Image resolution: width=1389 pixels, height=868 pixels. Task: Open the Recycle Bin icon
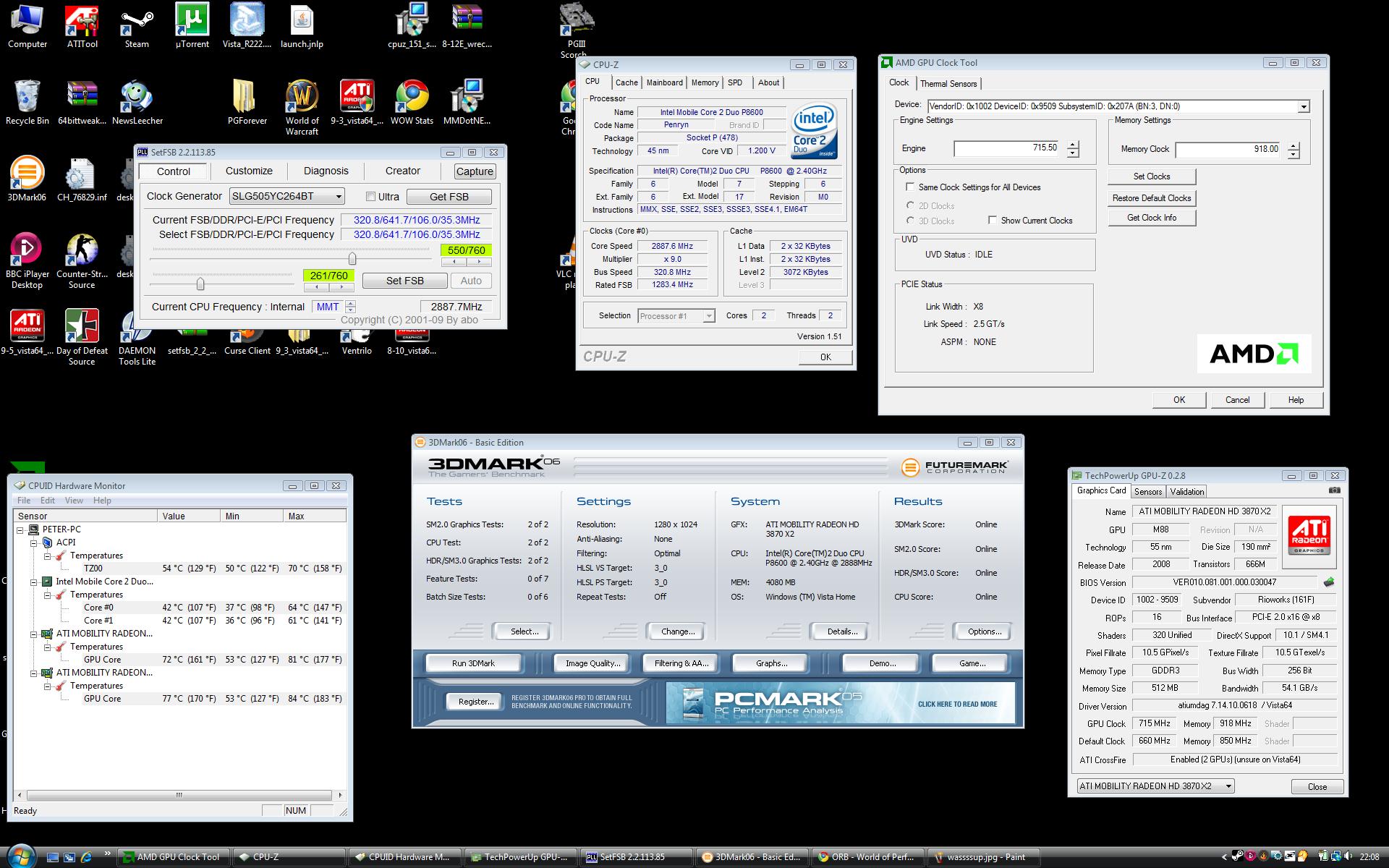coord(27,103)
